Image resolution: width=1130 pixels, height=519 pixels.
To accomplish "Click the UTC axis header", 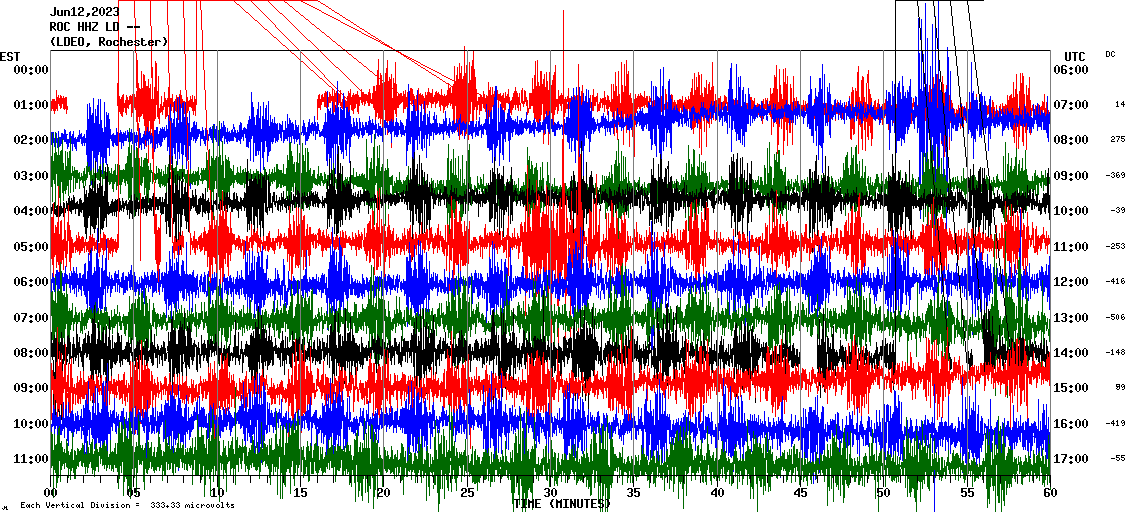I will click(x=1075, y=56).
